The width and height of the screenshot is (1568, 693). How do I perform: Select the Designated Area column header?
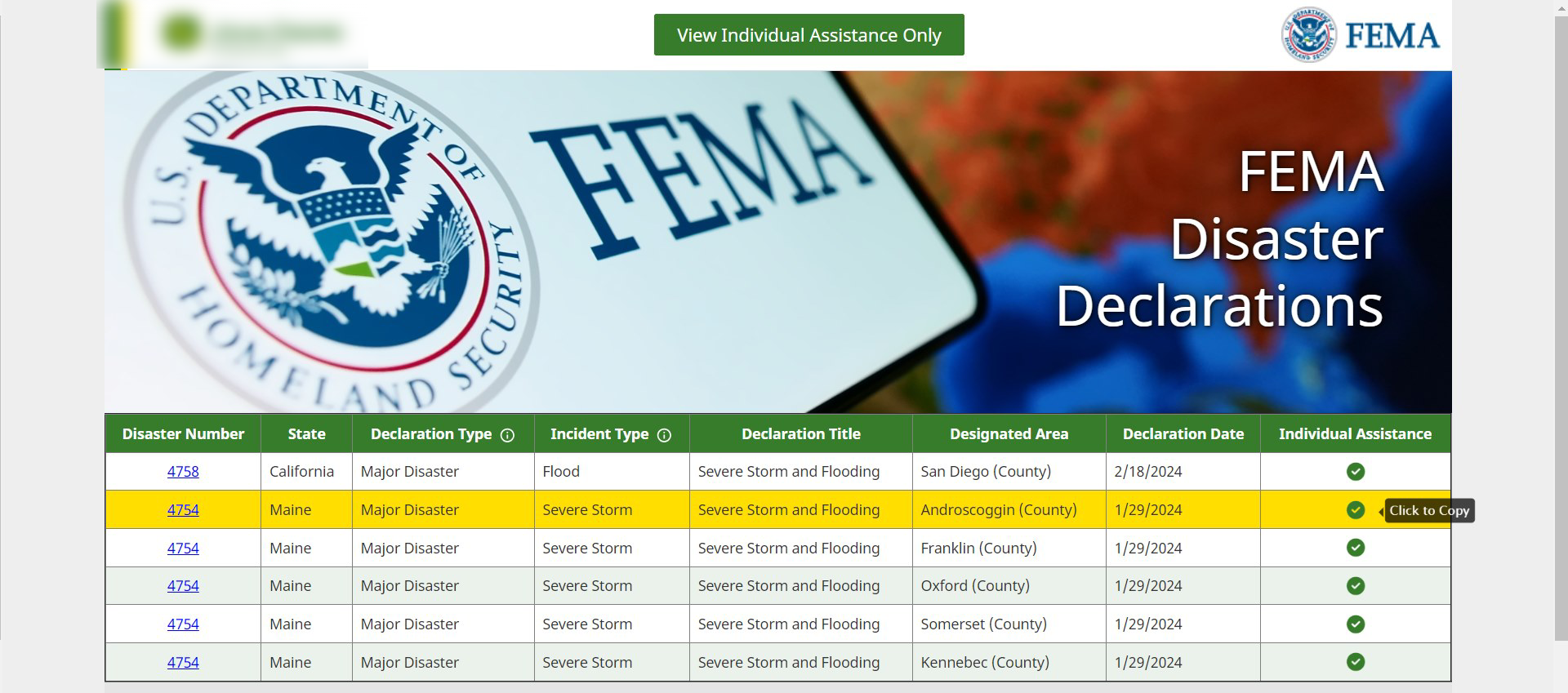(x=1009, y=434)
